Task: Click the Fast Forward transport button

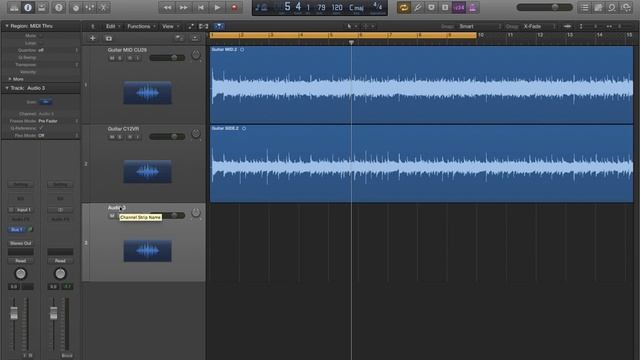Action: point(184,7)
